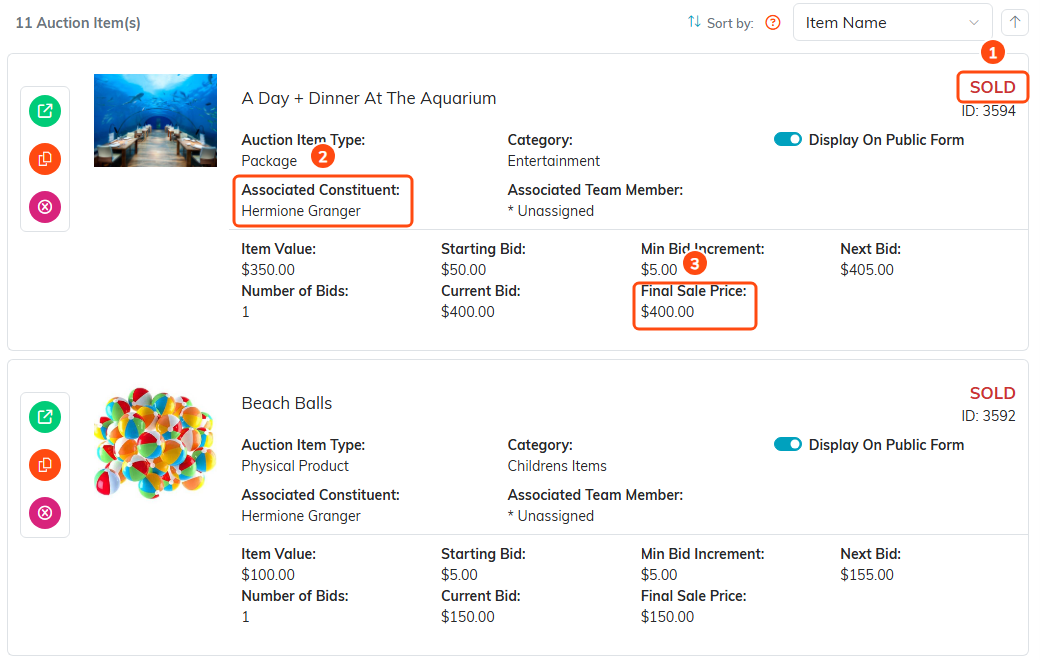Open the Item Name sort dropdown
The image size is (1040, 660).
click(x=893, y=23)
